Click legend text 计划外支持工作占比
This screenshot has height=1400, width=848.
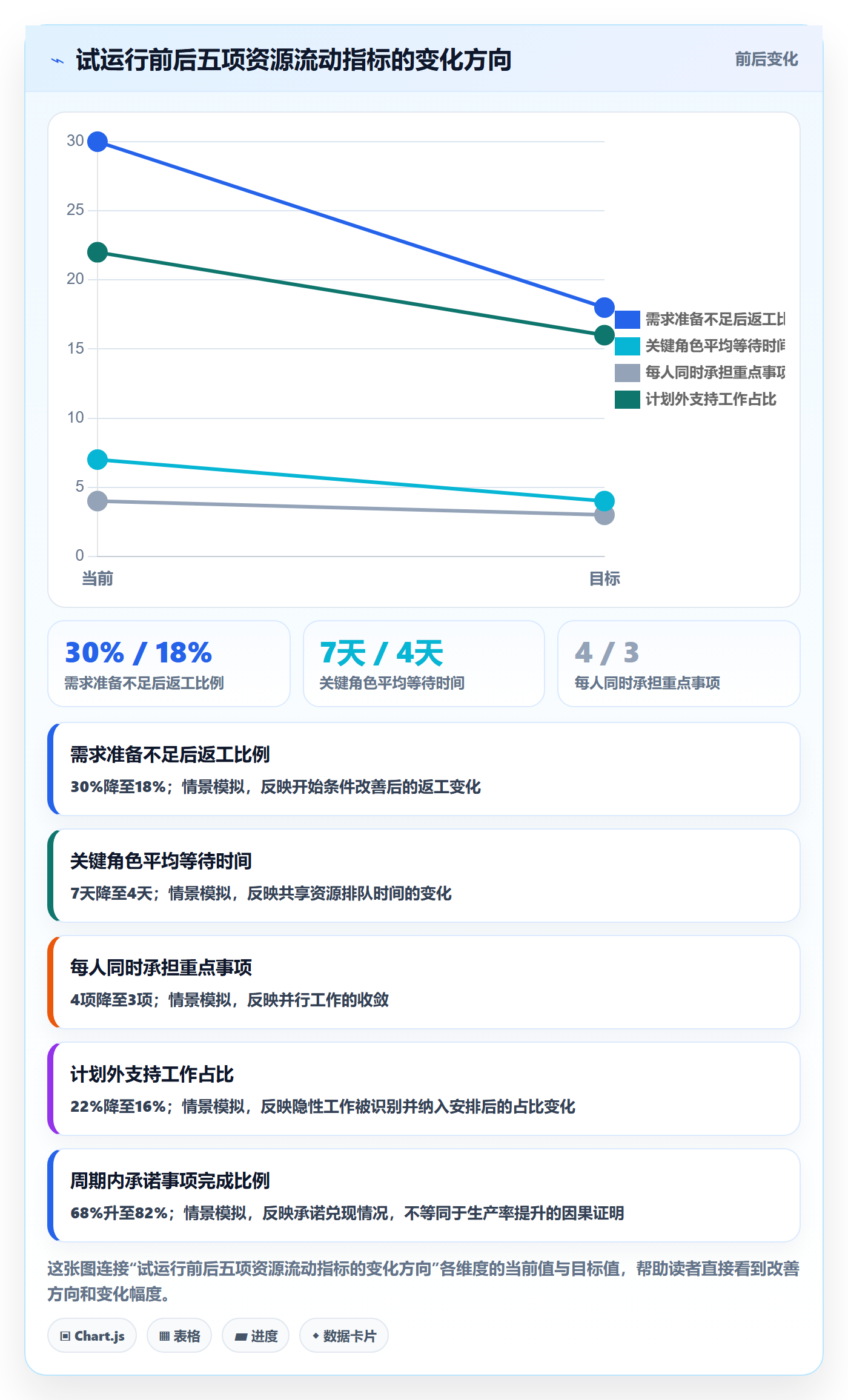click(711, 399)
